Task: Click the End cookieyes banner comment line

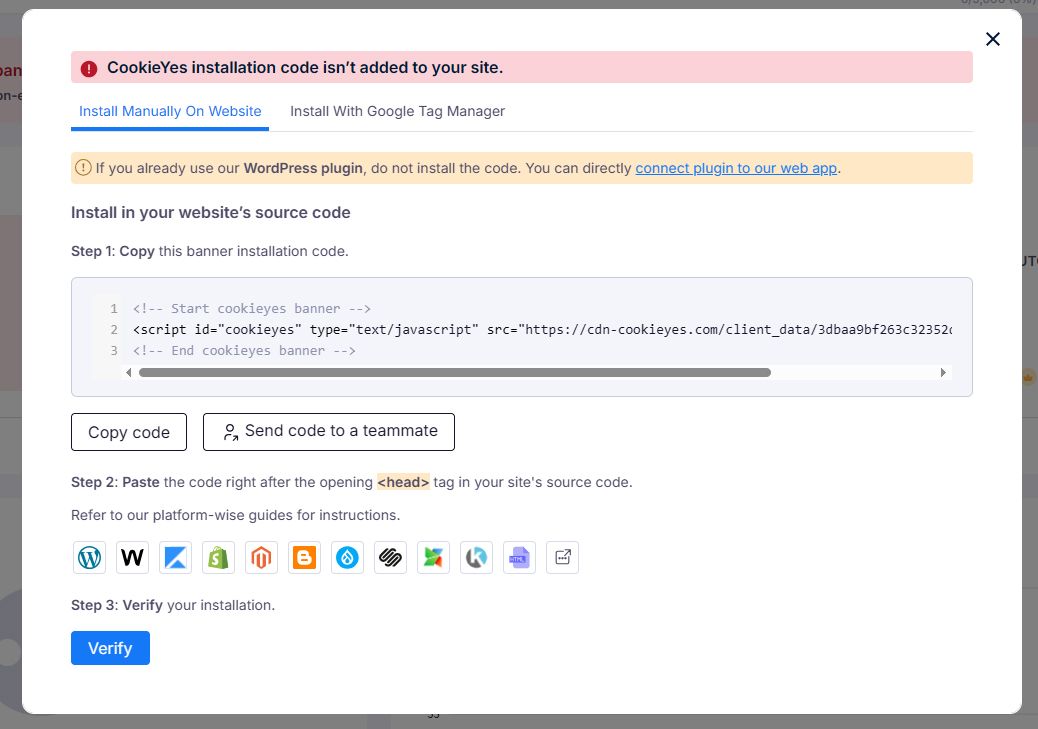Action: (x=244, y=350)
